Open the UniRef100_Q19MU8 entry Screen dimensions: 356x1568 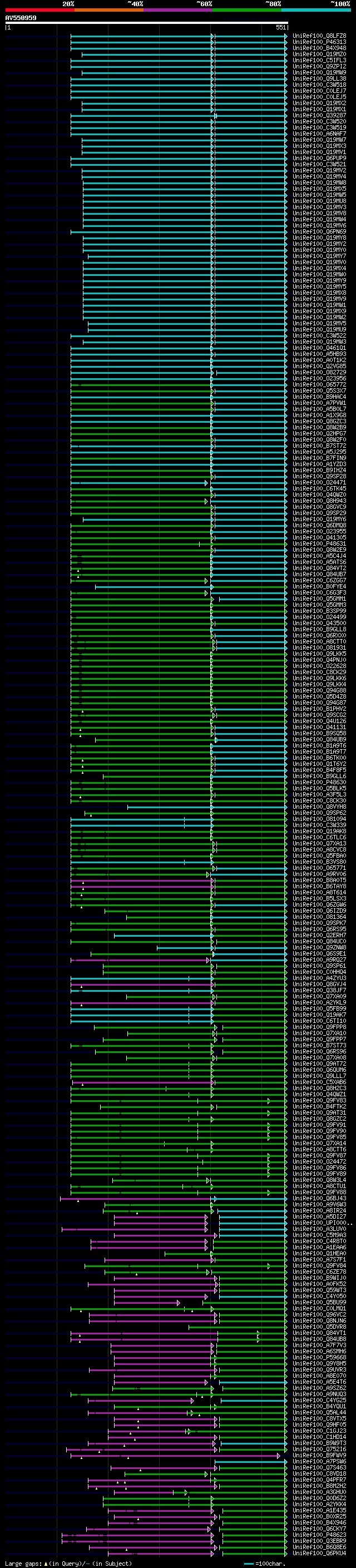(319, 201)
